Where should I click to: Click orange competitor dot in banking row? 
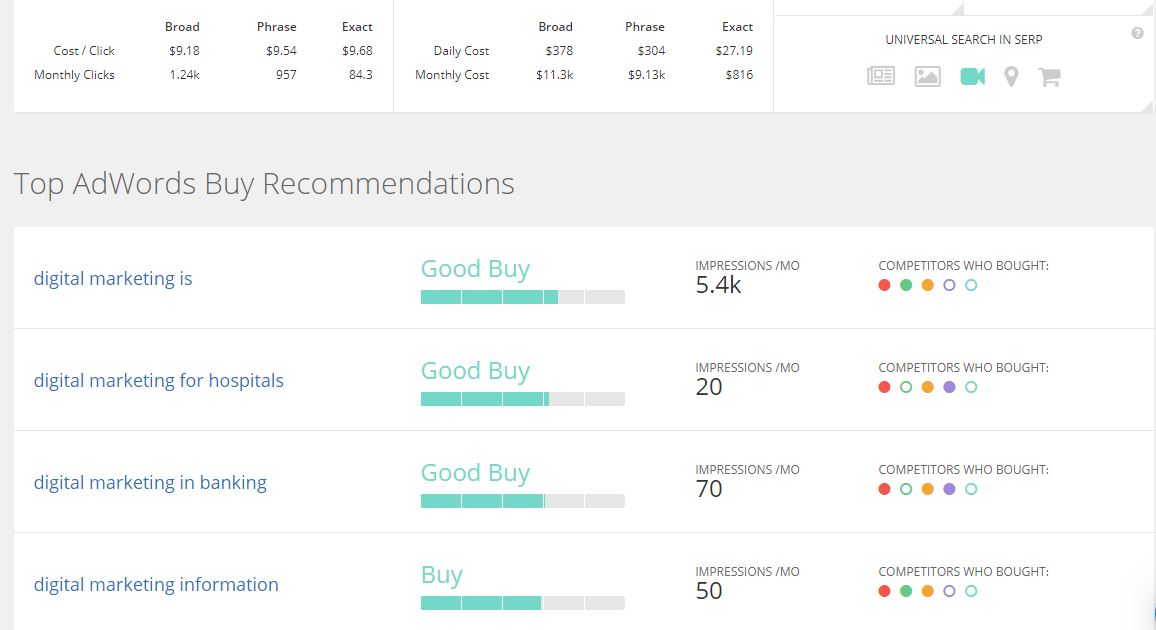pyautogui.click(x=927, y=489)
